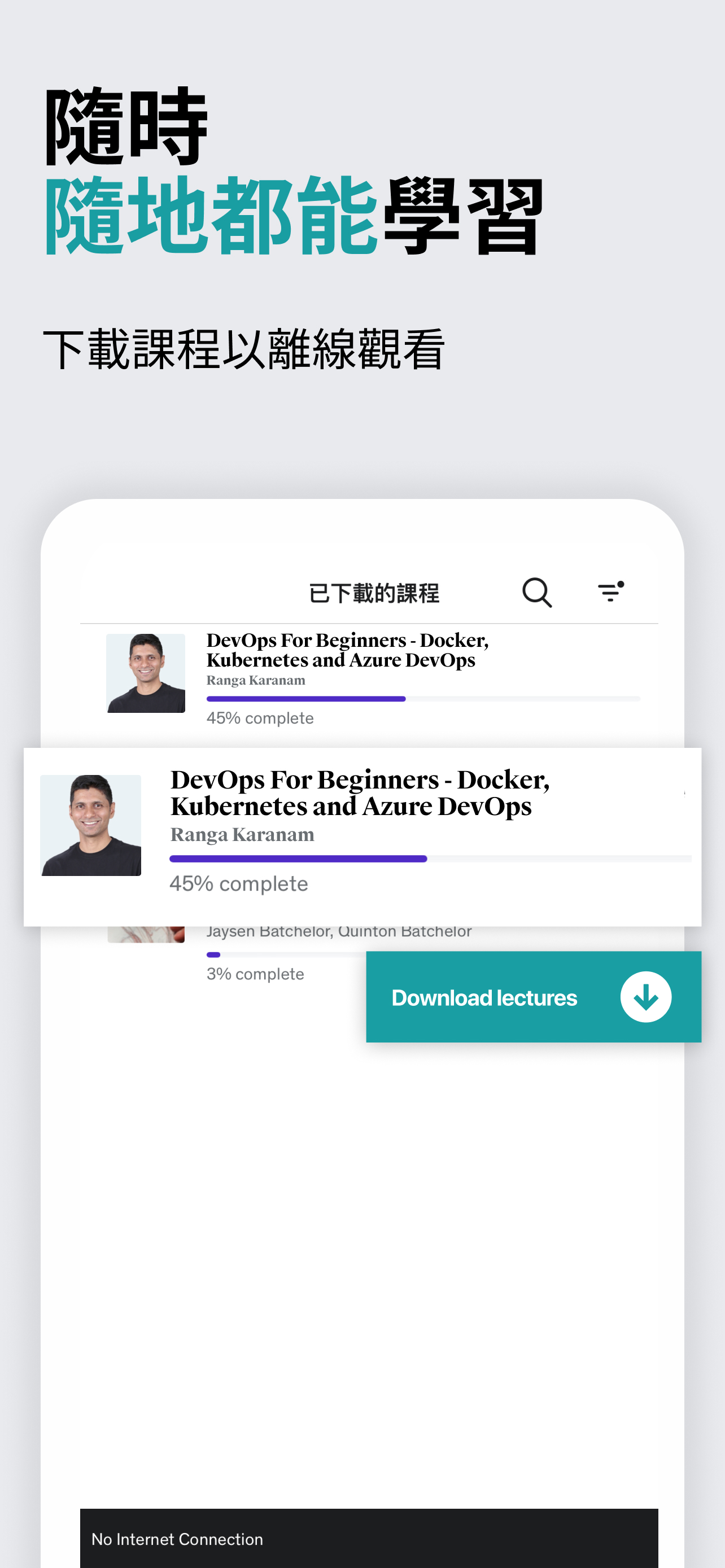Open the filter options icon
The image size is (725, 1568).
pos(610,592)
